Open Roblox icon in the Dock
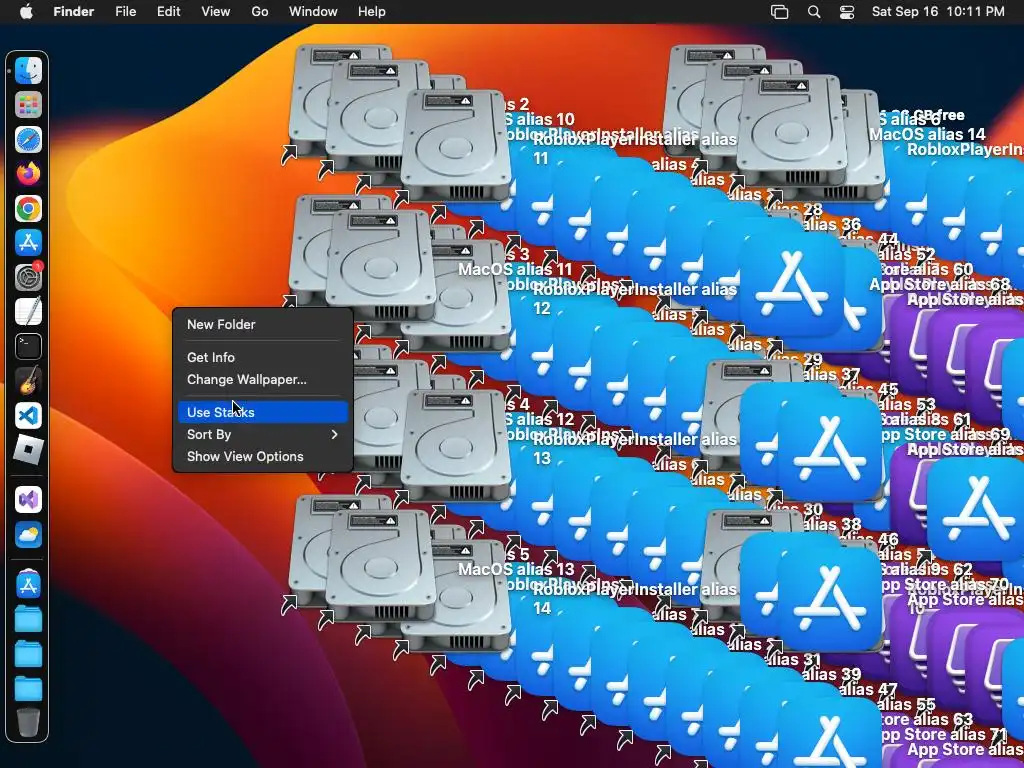Image resolution: width=1024 pixels, height=768 pixels. (28, 450)
